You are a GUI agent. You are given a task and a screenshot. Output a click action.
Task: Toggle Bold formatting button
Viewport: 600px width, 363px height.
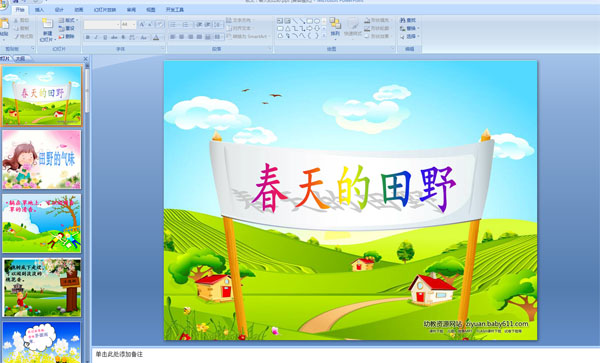click(x=88, y=37)
